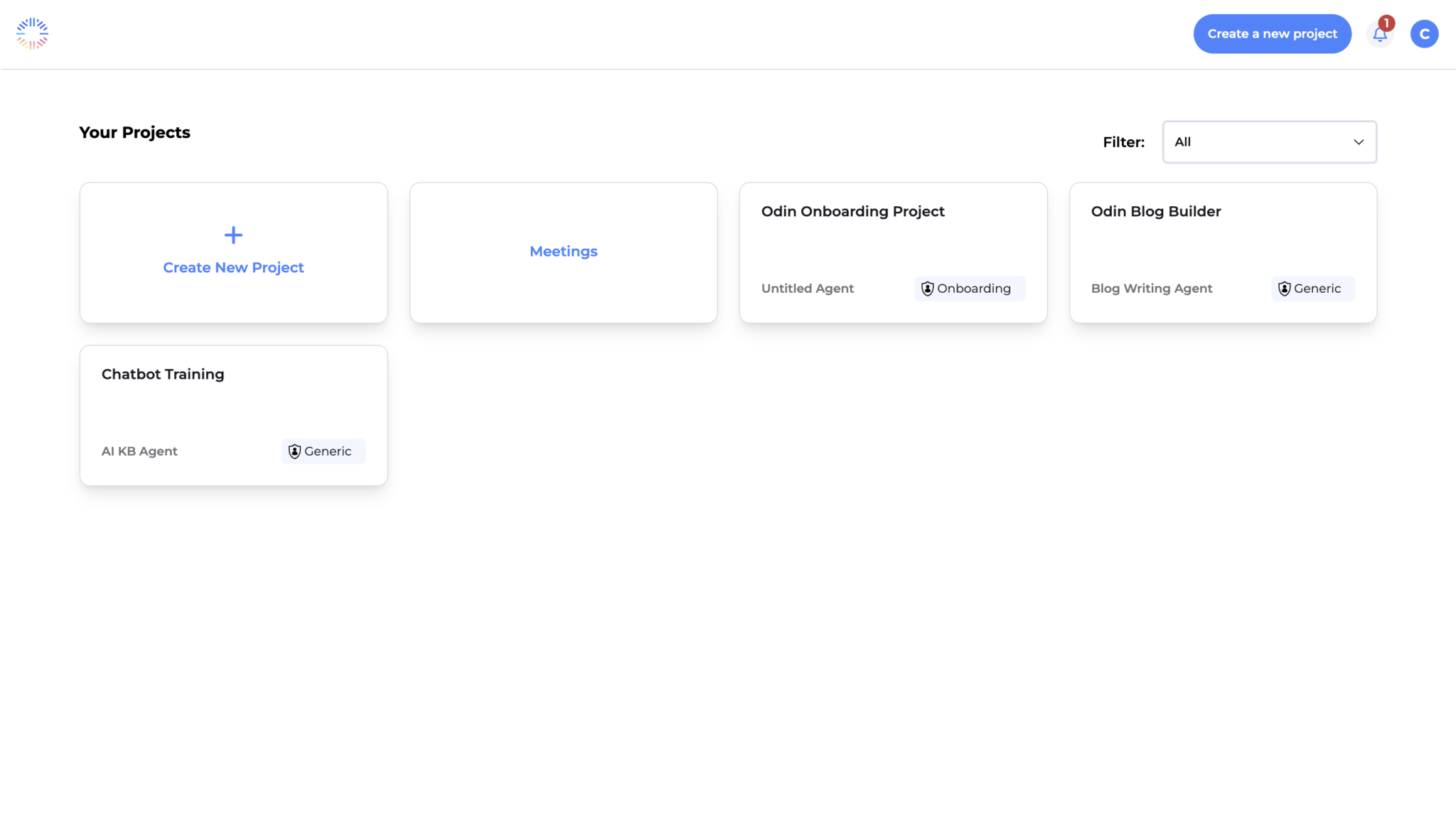This screenshot has width=1456, height=821.
Task: Click the shield icon on Chatbot Training's Generic badge
Action: coord(294,451)
